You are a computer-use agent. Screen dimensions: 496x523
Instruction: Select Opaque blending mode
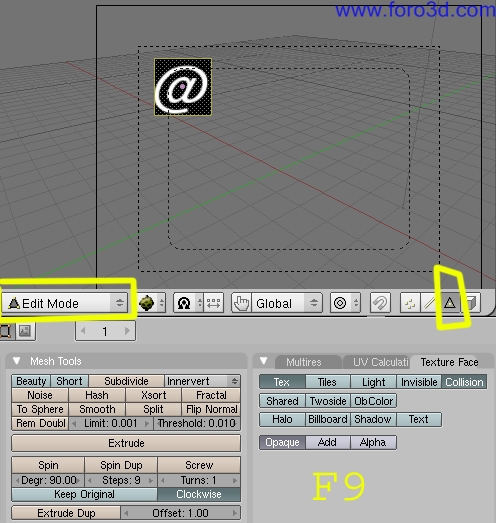point(282,443)
